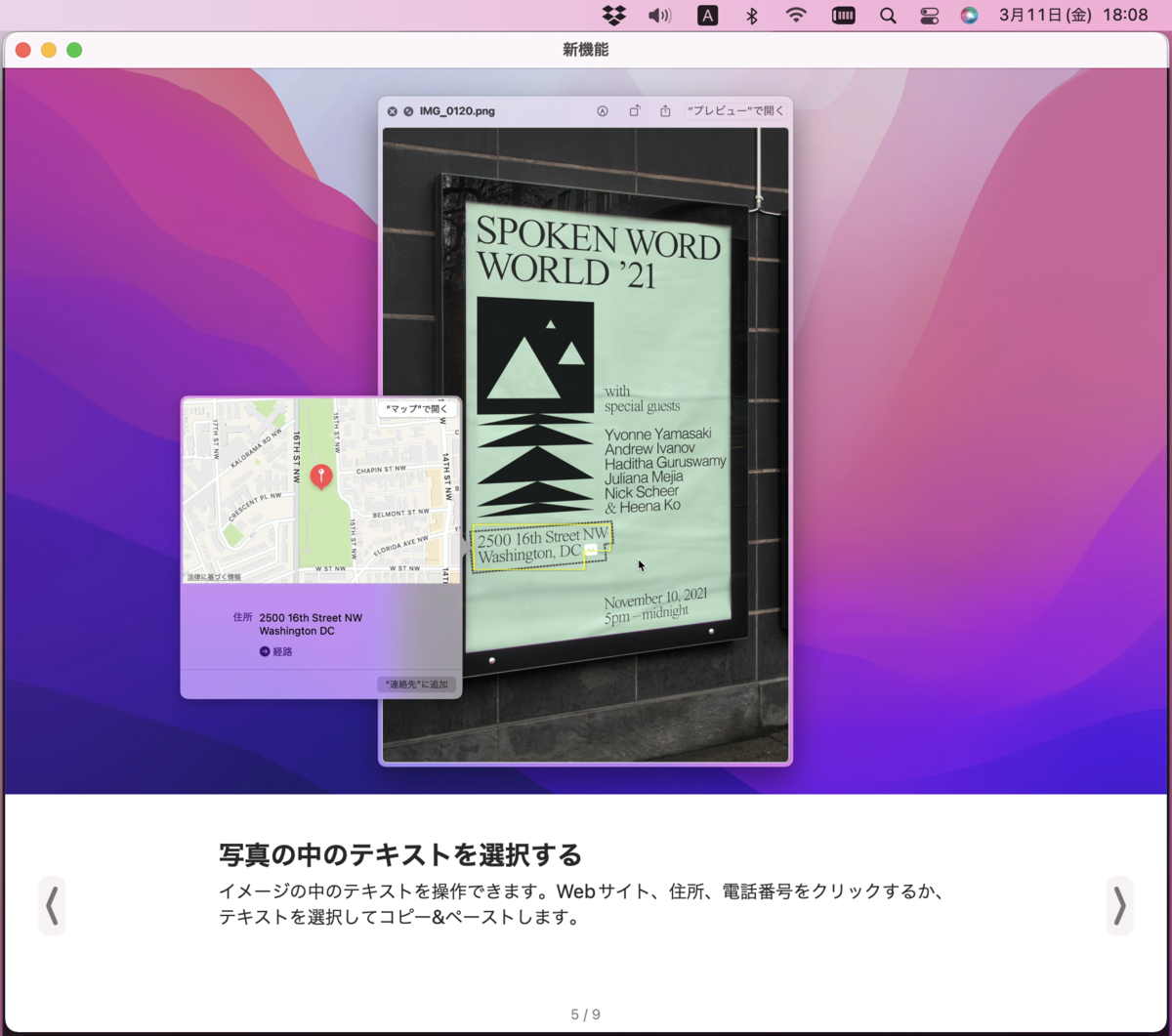
Task: Toggle battery status indicator in menu bar
Action: [843, 15]
